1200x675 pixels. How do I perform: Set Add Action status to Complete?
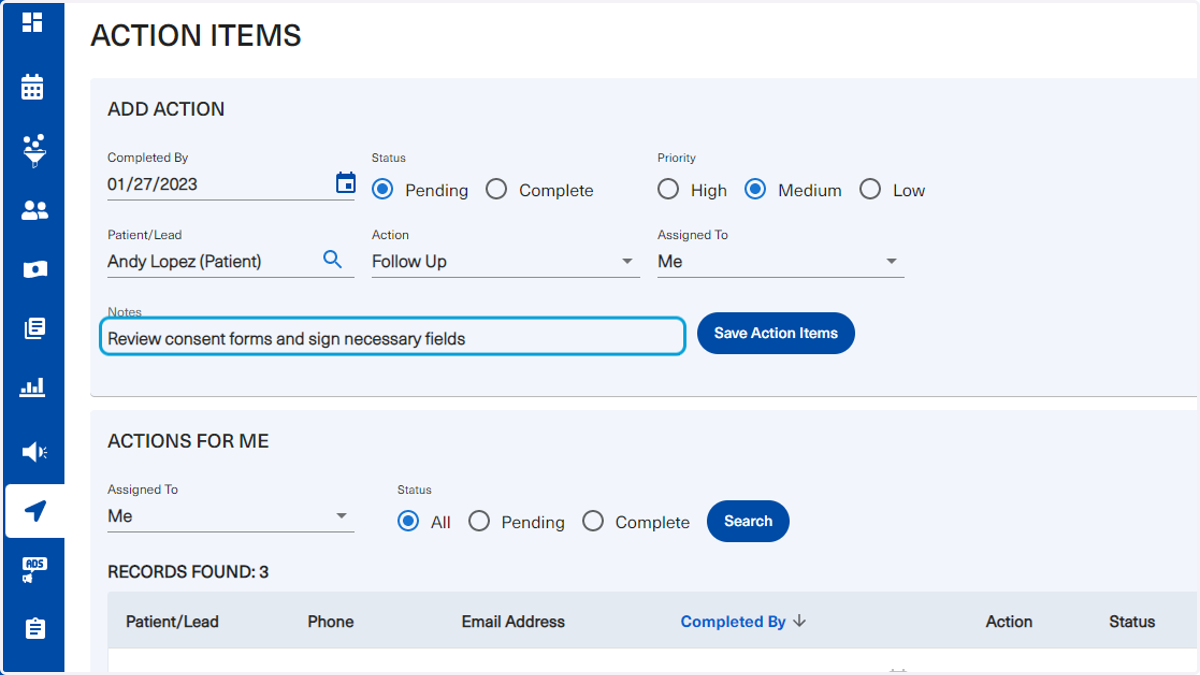click(x=496, y=189)
